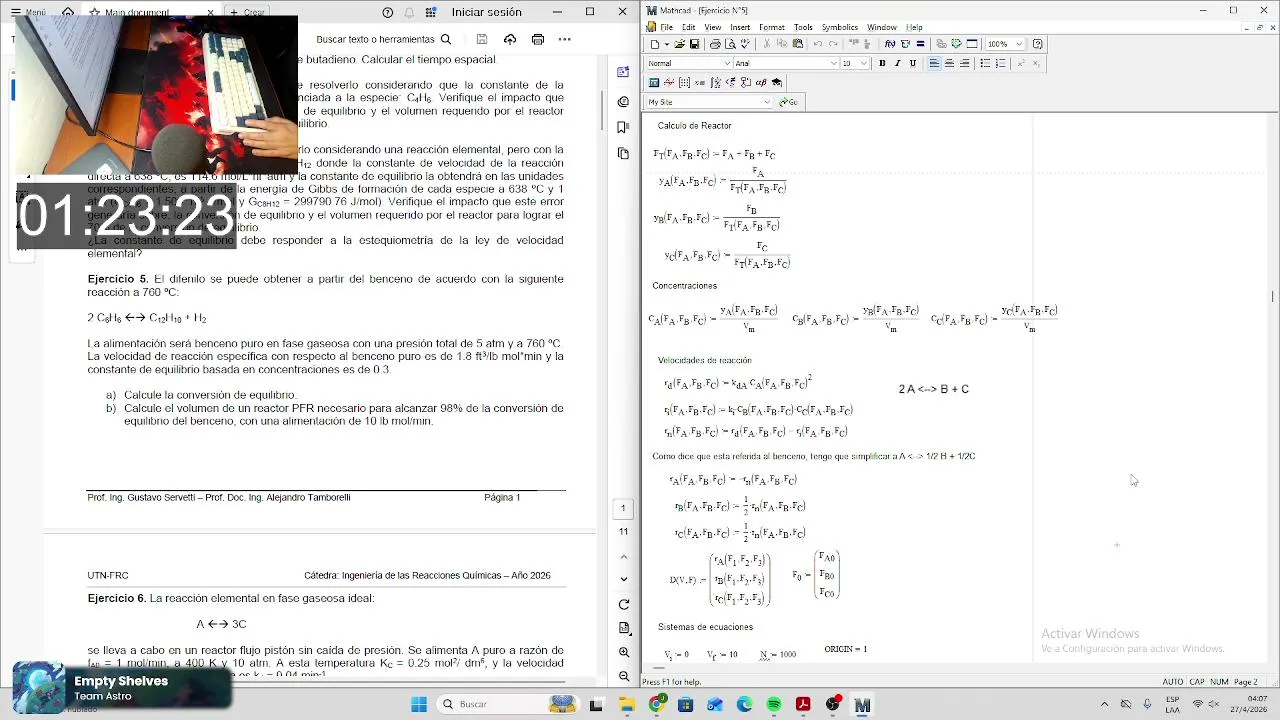
Task: Click numbered list icon in Mathcad
Action: (x=1000, y=63)
